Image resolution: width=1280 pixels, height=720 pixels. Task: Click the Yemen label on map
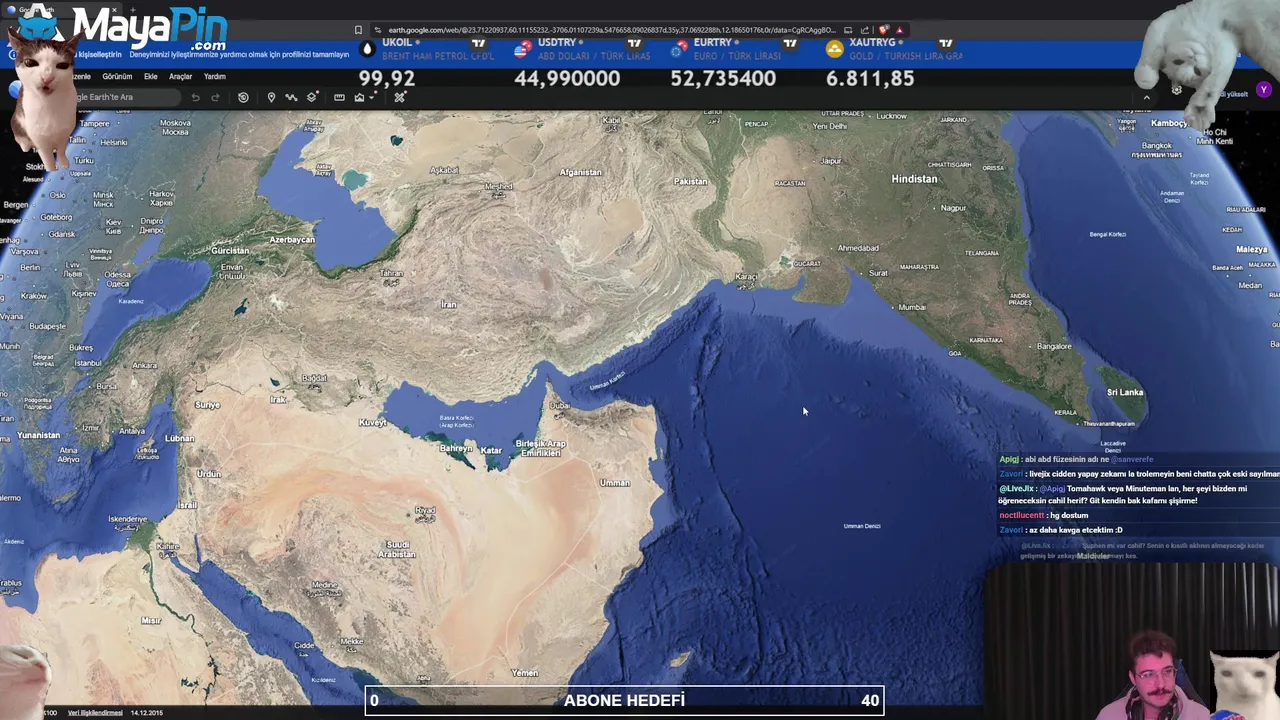(x=525, y=673)
